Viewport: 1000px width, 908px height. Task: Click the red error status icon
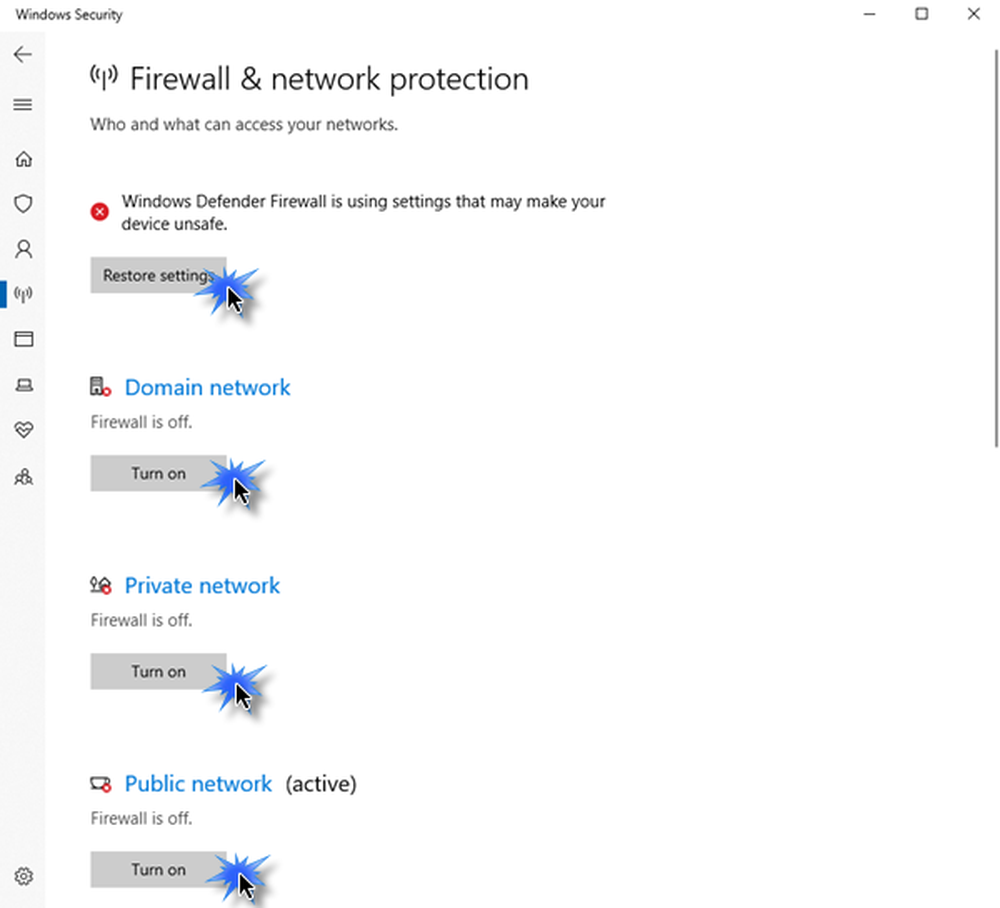(x=99, y=211)
